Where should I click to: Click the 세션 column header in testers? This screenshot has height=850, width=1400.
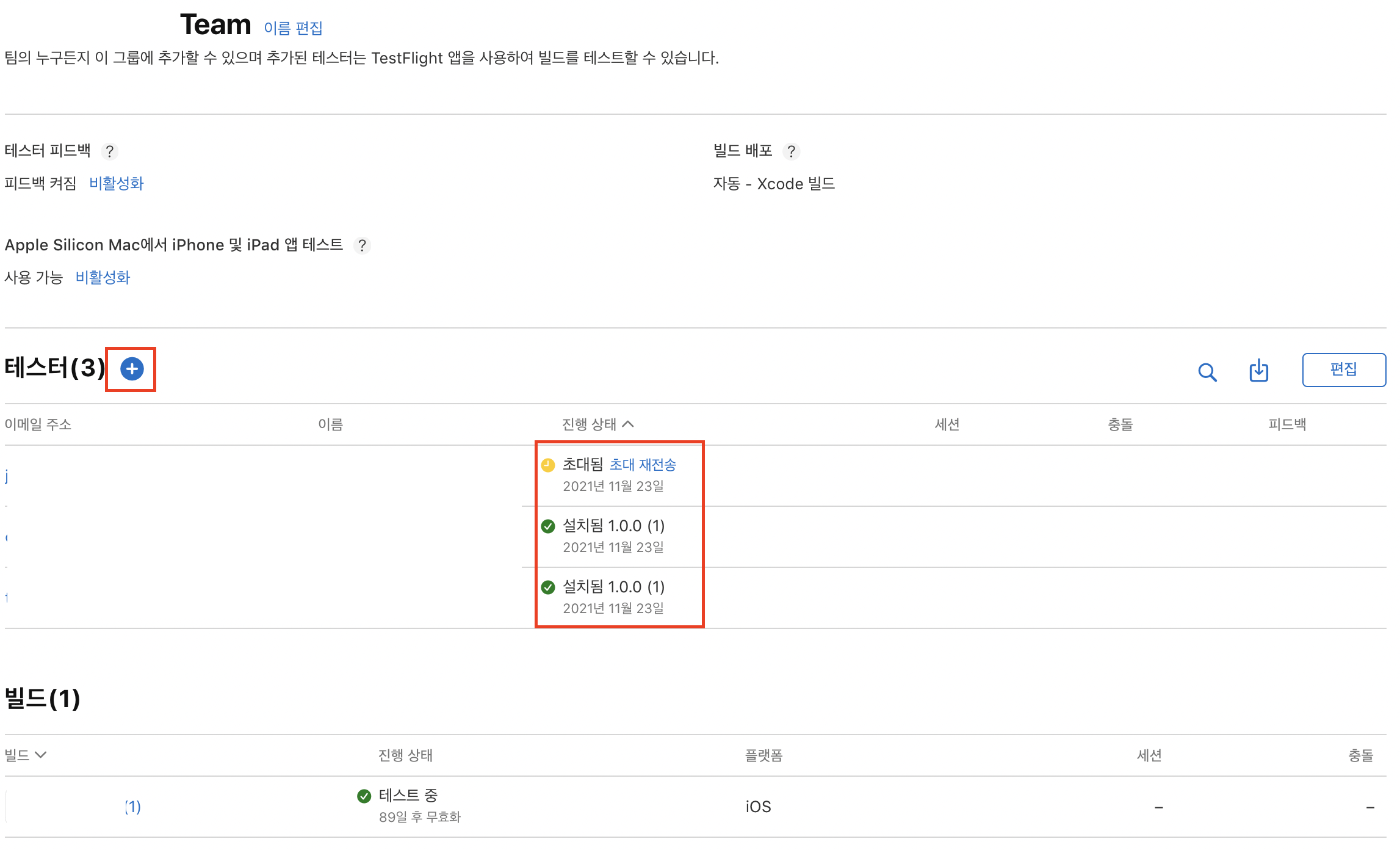tap(947, 424)
